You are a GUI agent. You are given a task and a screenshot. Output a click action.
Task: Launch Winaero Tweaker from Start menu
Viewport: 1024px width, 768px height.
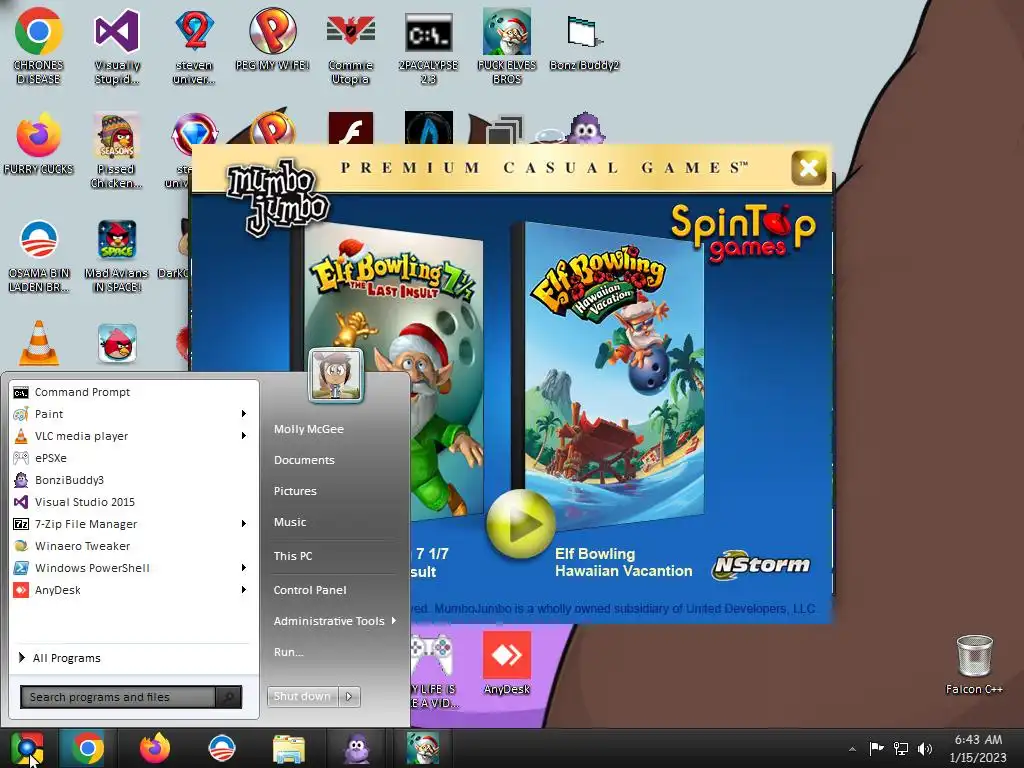(x=135, y=546)
